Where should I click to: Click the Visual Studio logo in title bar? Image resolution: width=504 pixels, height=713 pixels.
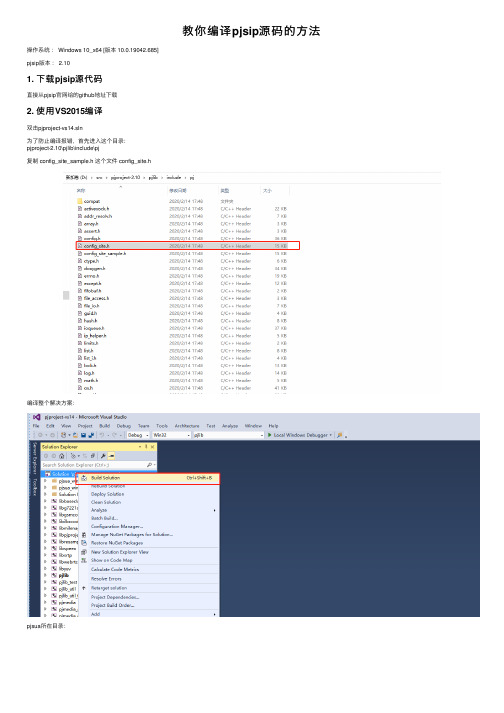pos(37,417)
